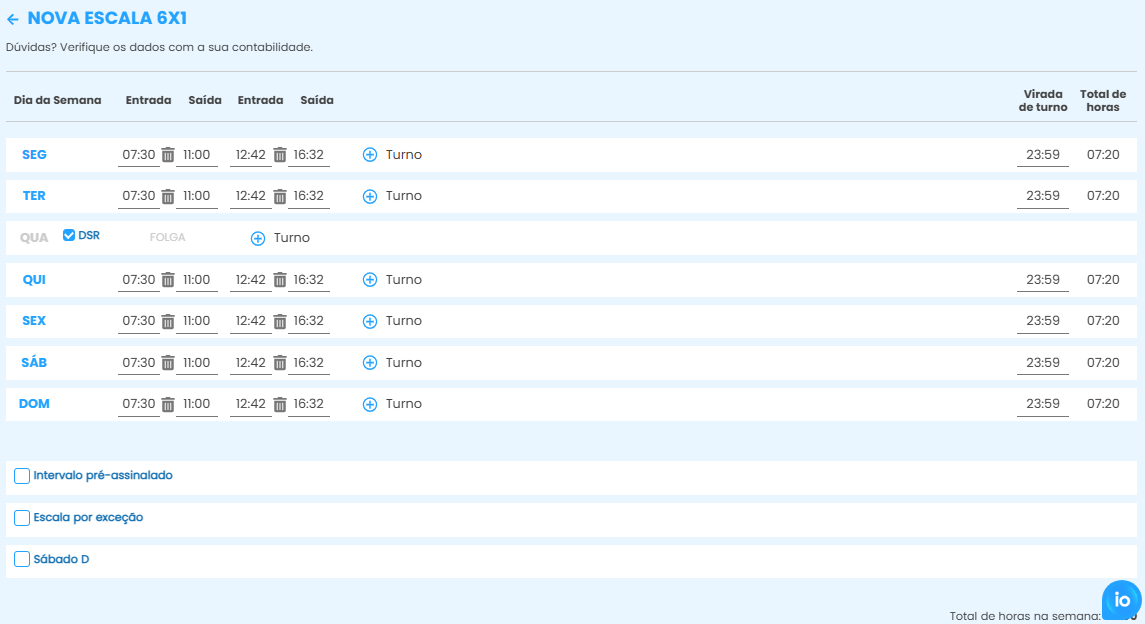The image size is (1145, 624).
Task: Edit SEG first entrada time 07:30
Action: 139,155
